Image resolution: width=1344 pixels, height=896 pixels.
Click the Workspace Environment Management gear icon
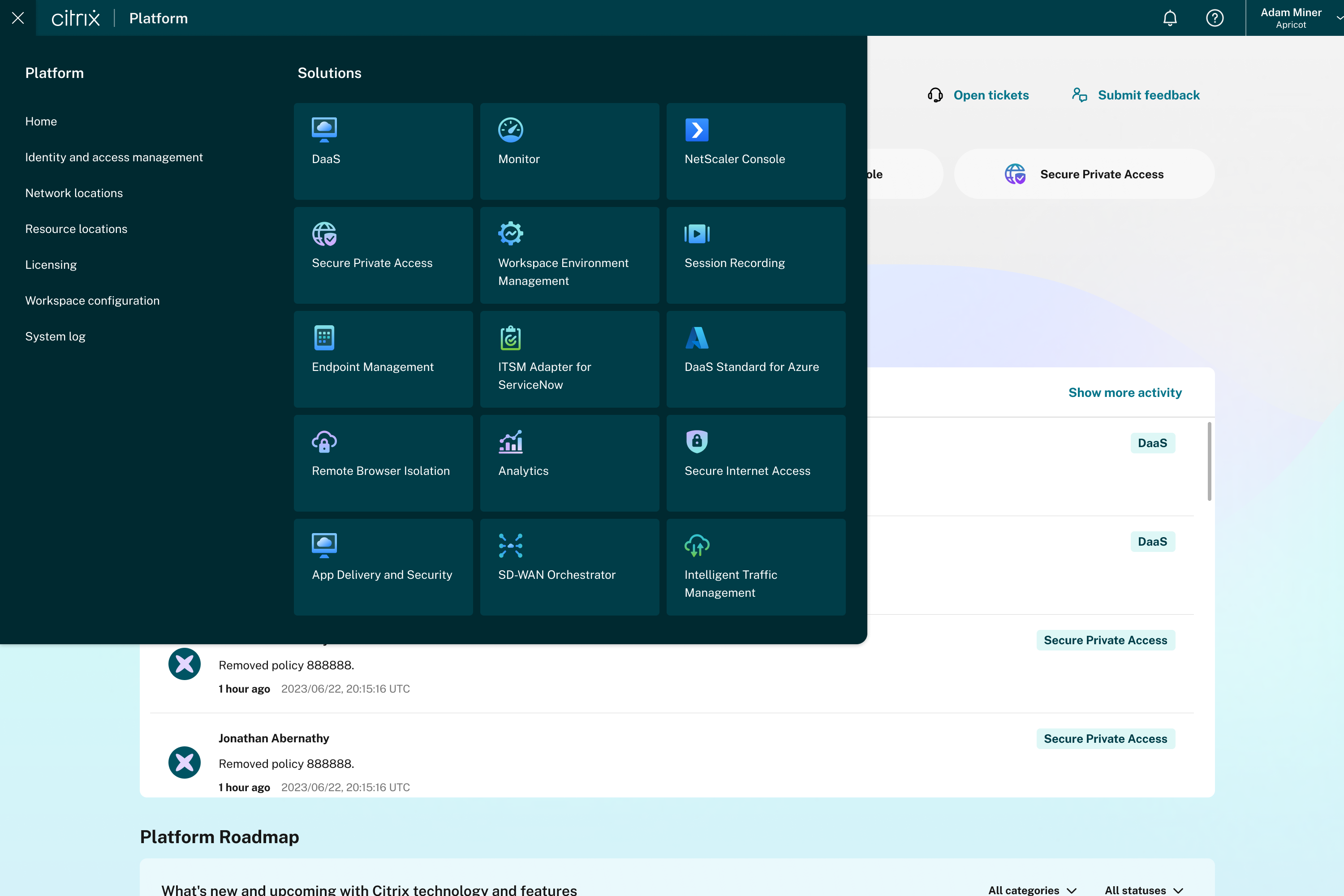point(510,233)
